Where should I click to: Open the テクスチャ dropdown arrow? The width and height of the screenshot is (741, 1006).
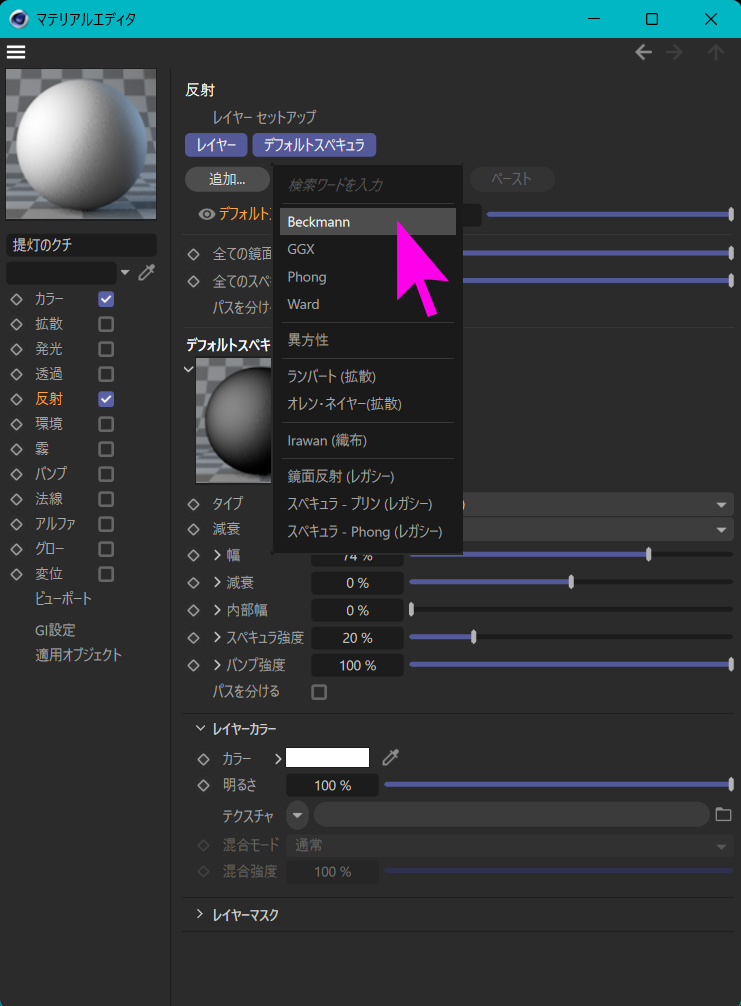(x=298, y=815)
